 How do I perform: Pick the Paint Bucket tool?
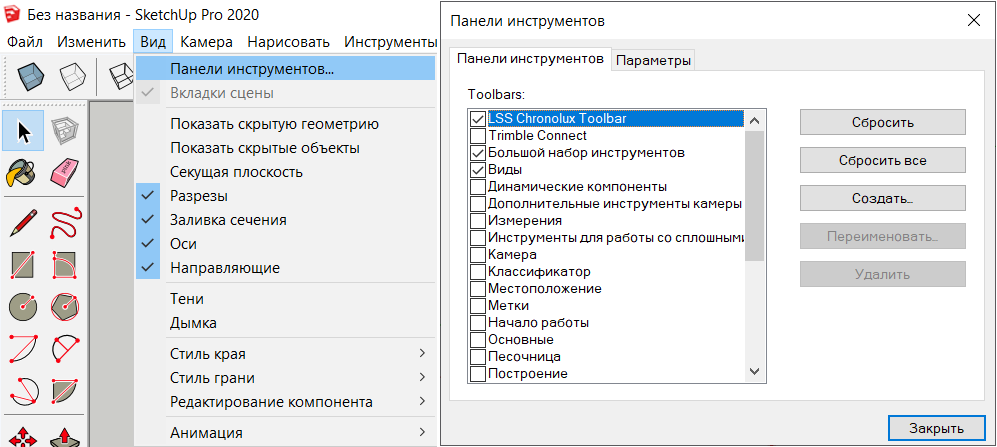pos(24,173)
